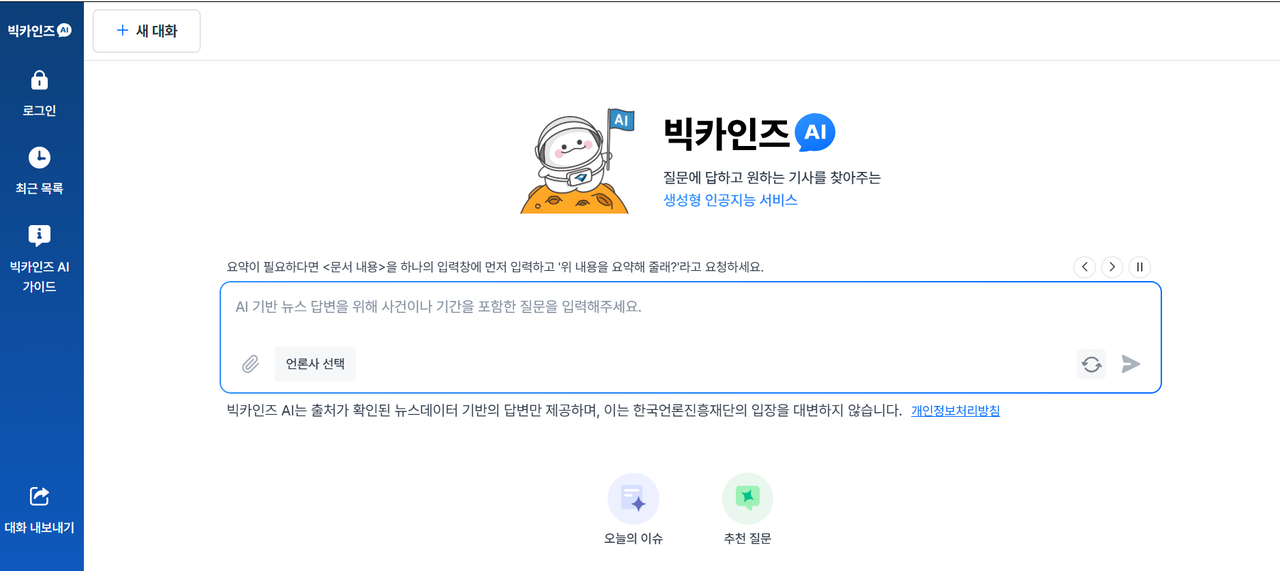1280x571 pixels.
Task: Focus the news question input field
Action: pyautogui.click(x=690, y=307)
